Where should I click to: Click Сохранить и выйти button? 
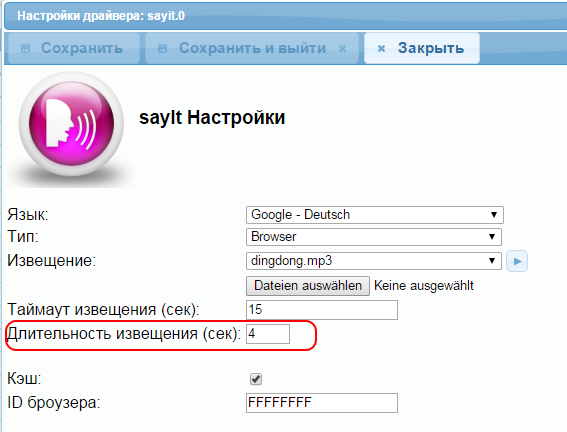[252, 48]
